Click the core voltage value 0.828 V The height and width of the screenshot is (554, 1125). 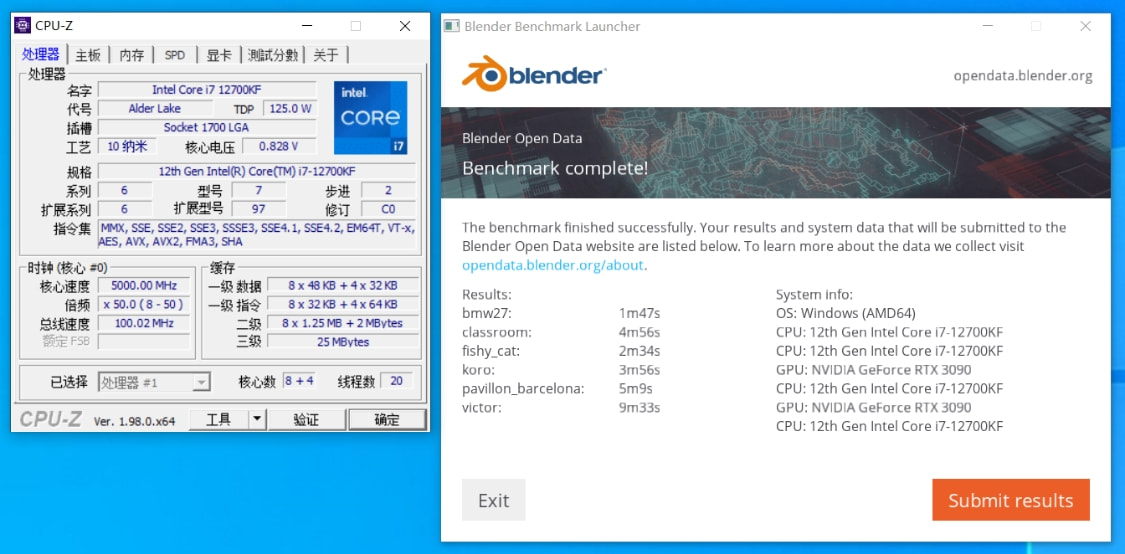point(279,146)
